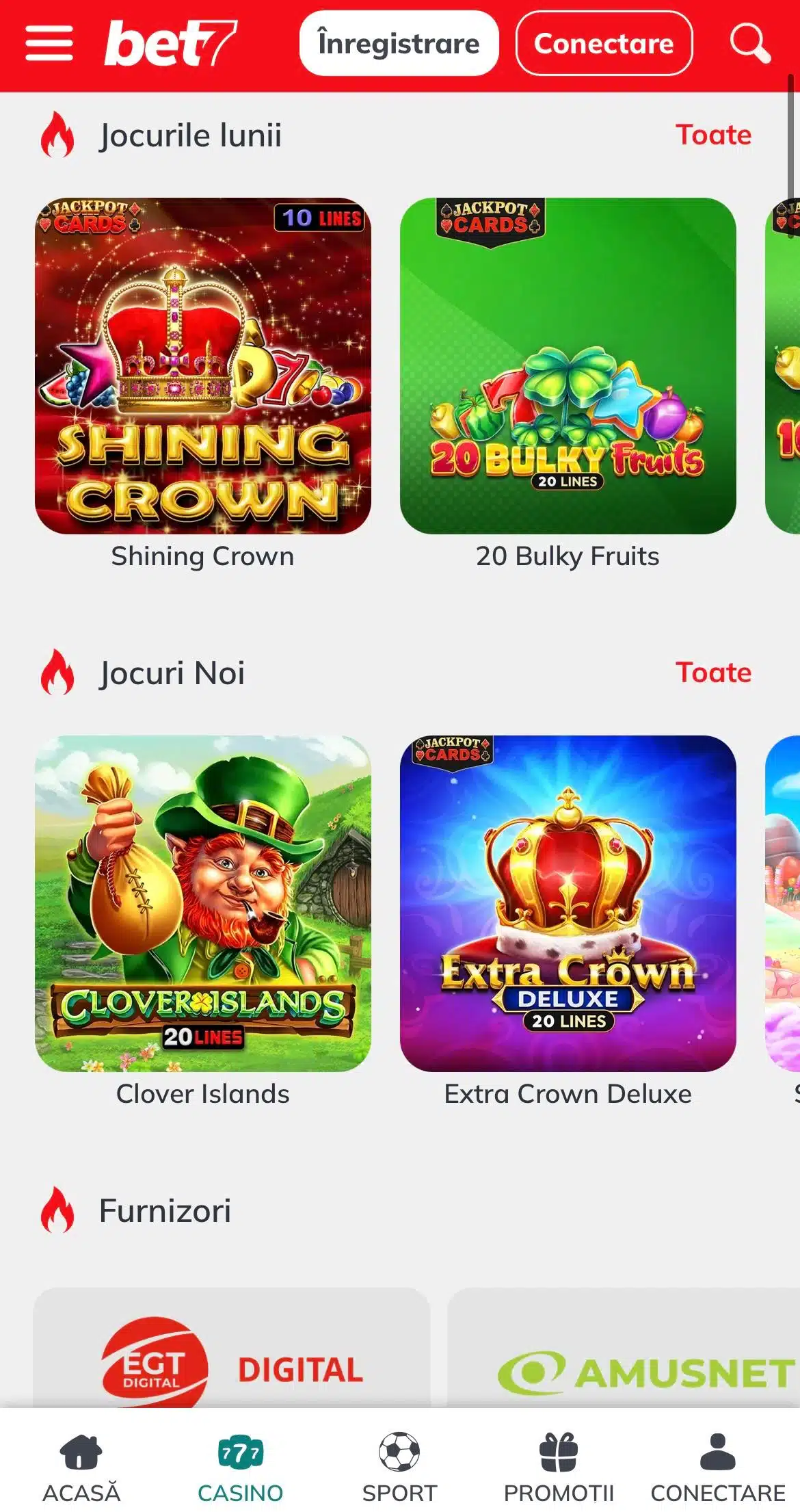Launch the Clover Islands game
This screenshot has width=800, height=1512.
203,904
